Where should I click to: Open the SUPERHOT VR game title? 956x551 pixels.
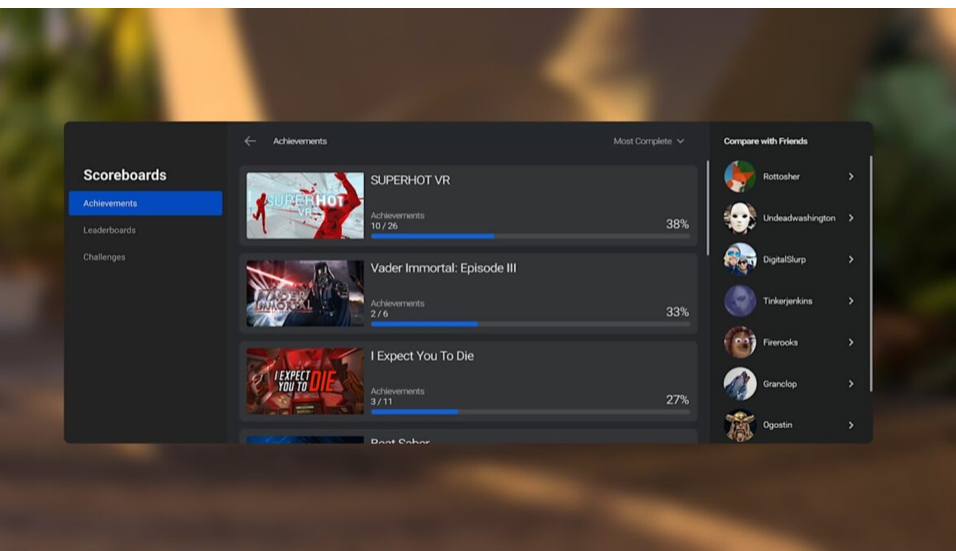[x=410, y=180]
